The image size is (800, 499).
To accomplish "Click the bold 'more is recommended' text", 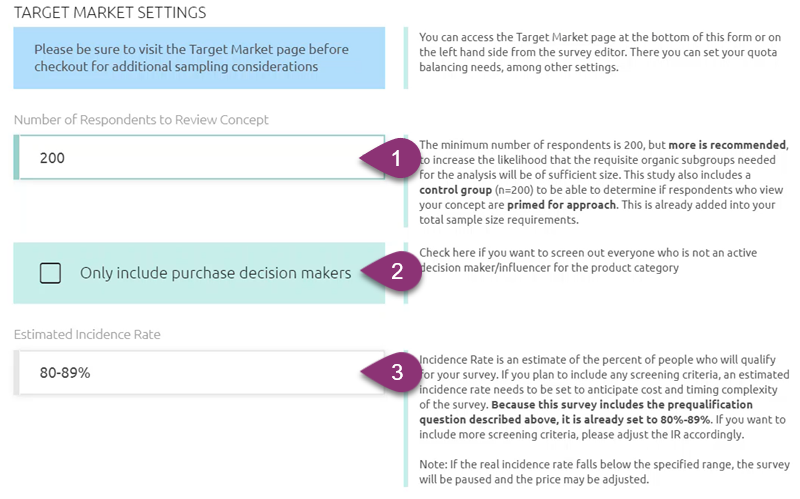I will pyautogui.click(x=727, y=145).
